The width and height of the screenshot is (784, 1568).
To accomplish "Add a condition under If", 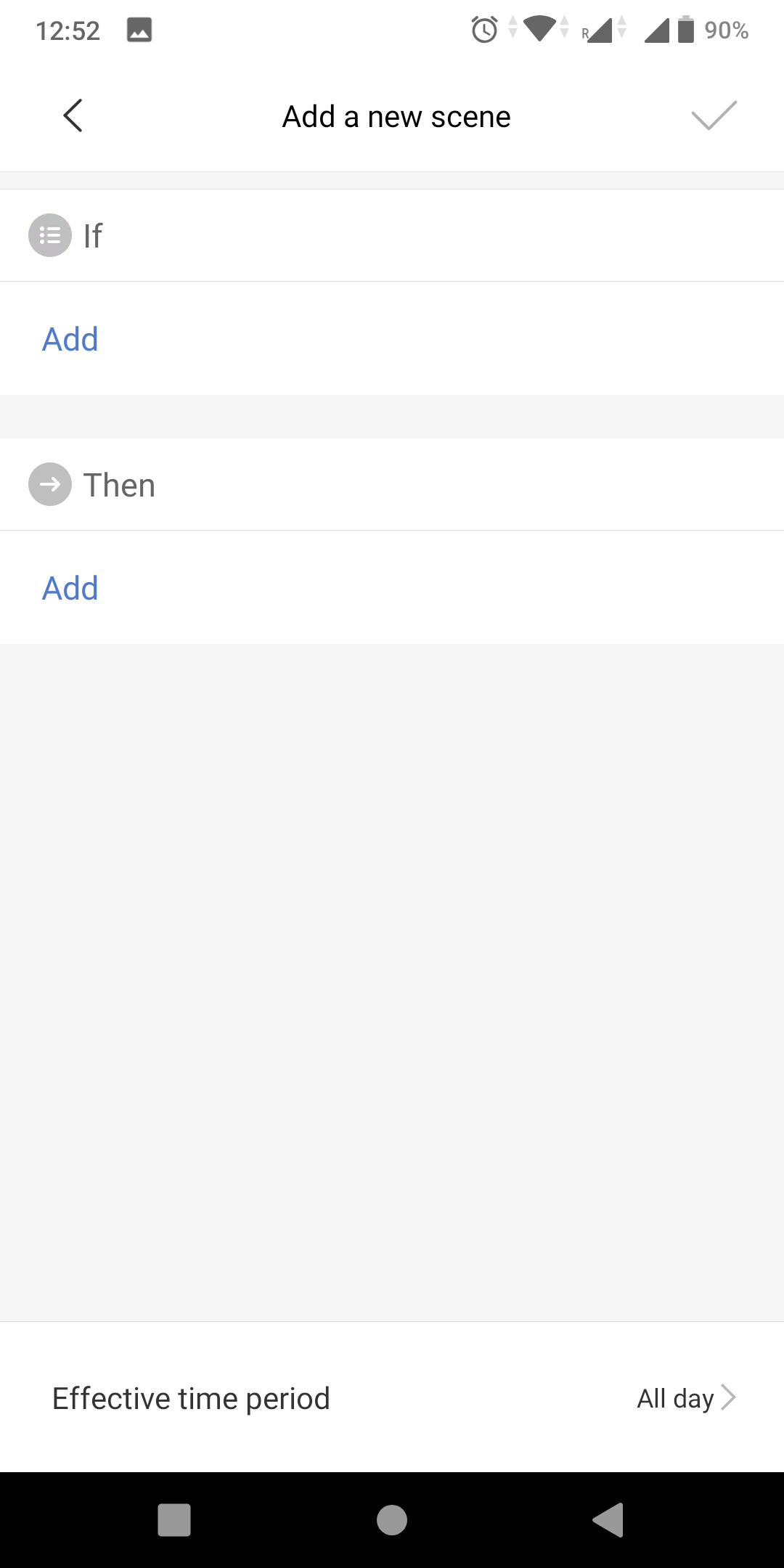I will 70,339.
